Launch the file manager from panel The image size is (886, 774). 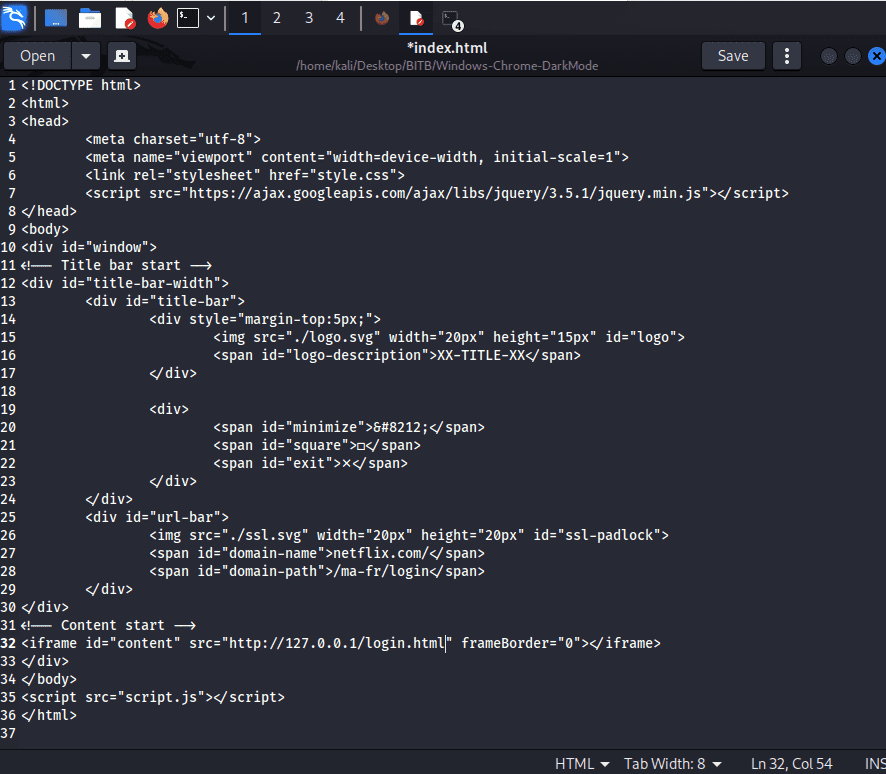click(x=90, y=19)
